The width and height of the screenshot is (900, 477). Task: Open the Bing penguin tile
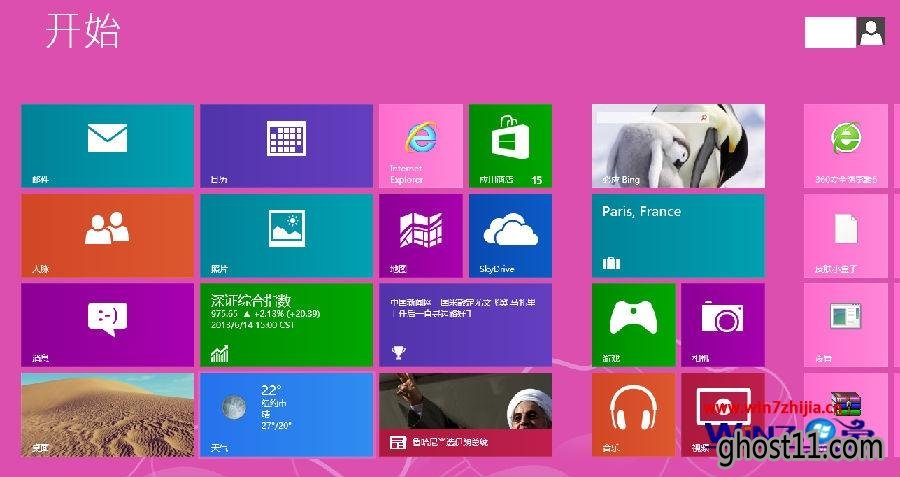(x=678, y=146)
